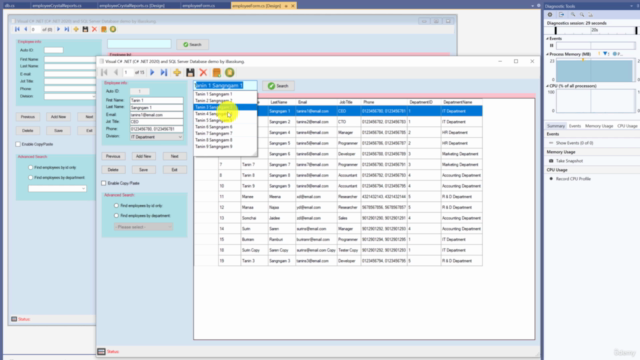Open the Please select department dropdown
The height and width of the screenshot is (360, 640).
[143, 227]
